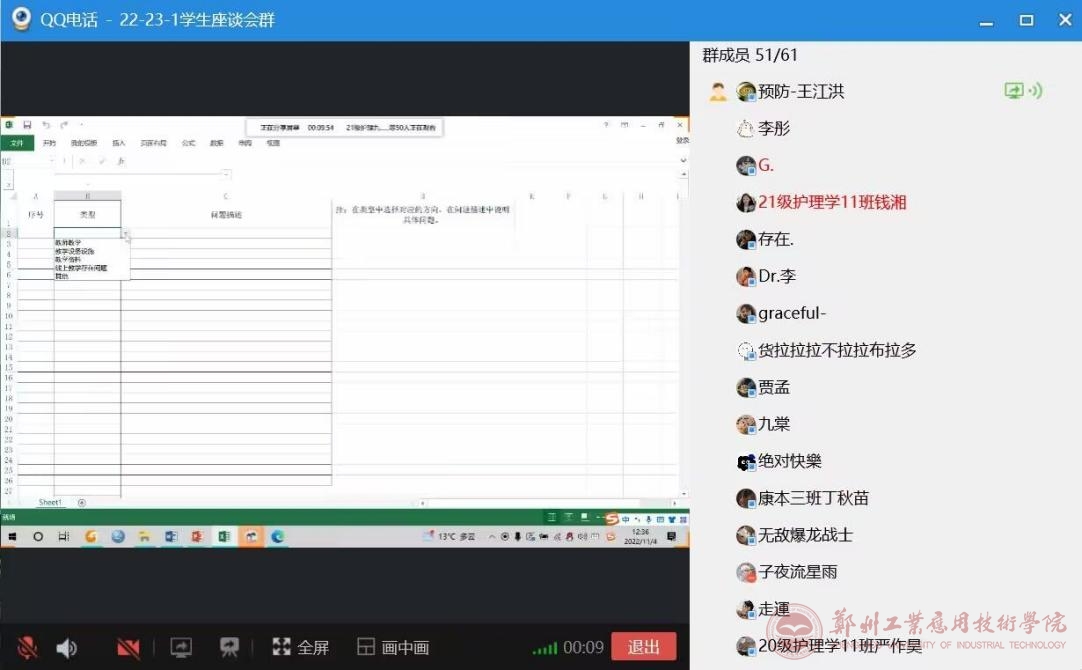
Task: Open the 文件 tab in shared Excel
Action: 16,143
